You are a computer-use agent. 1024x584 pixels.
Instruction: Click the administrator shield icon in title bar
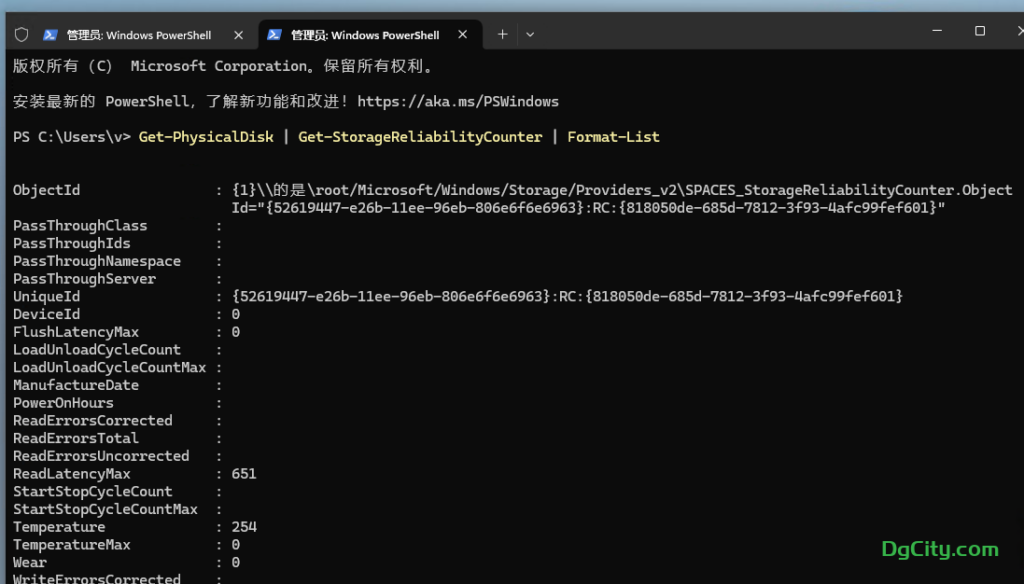[x=21, y=34]
